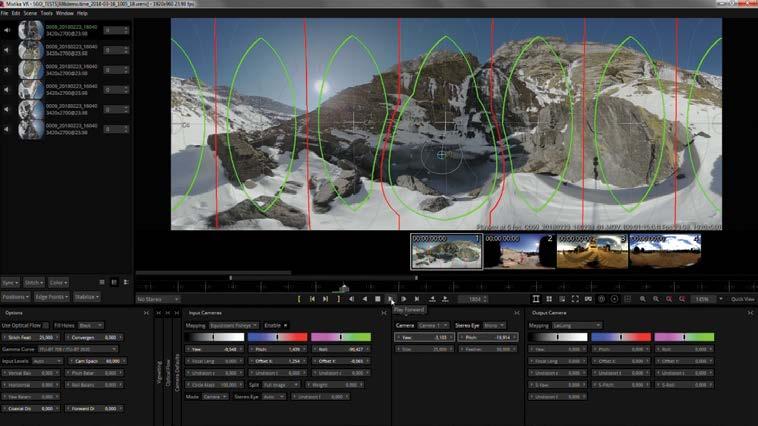Image resolution: width=758 pixels, height=426 pixels.
Task: Click the Play Forward button
Action: (x=391, y=299)
